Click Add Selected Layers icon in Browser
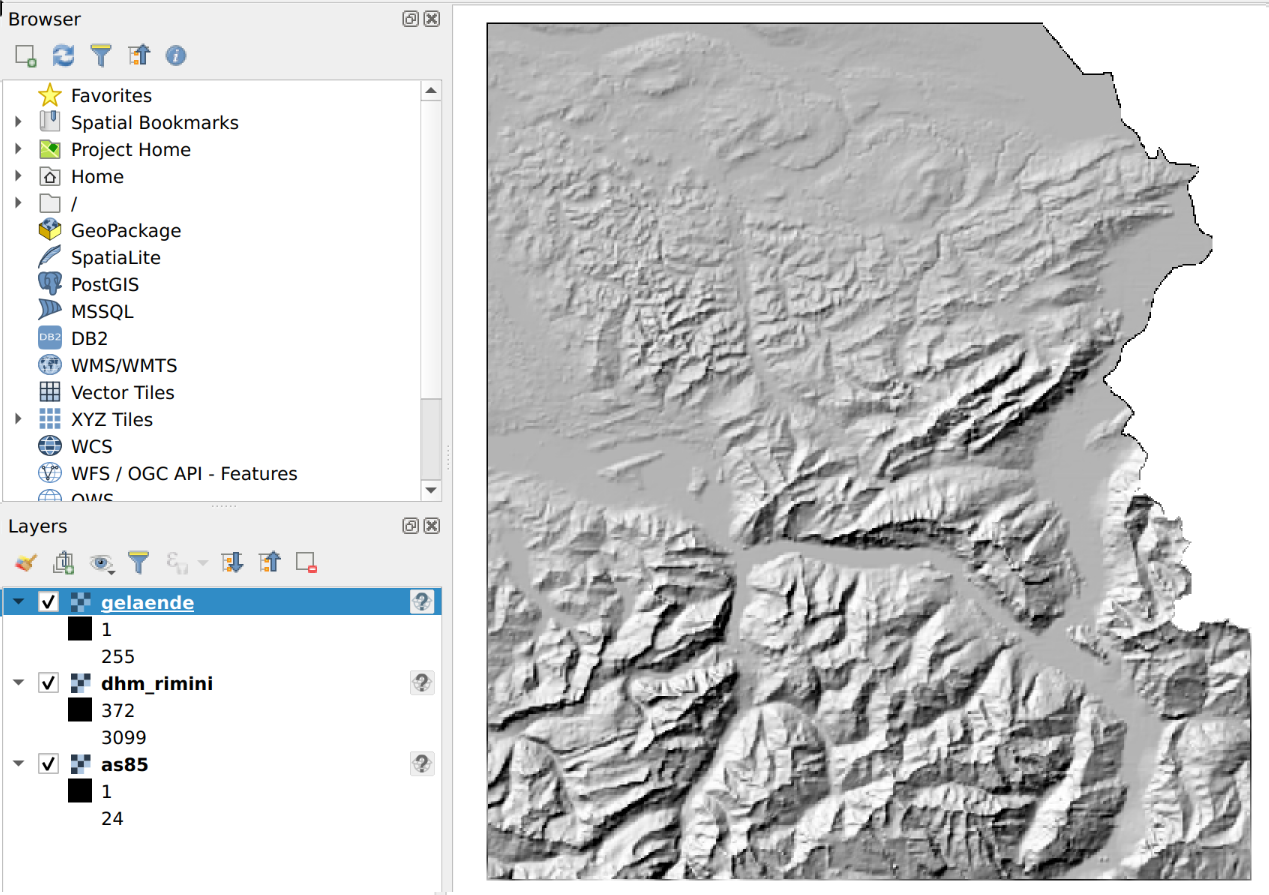1269x895 pixels. point(26,56)
